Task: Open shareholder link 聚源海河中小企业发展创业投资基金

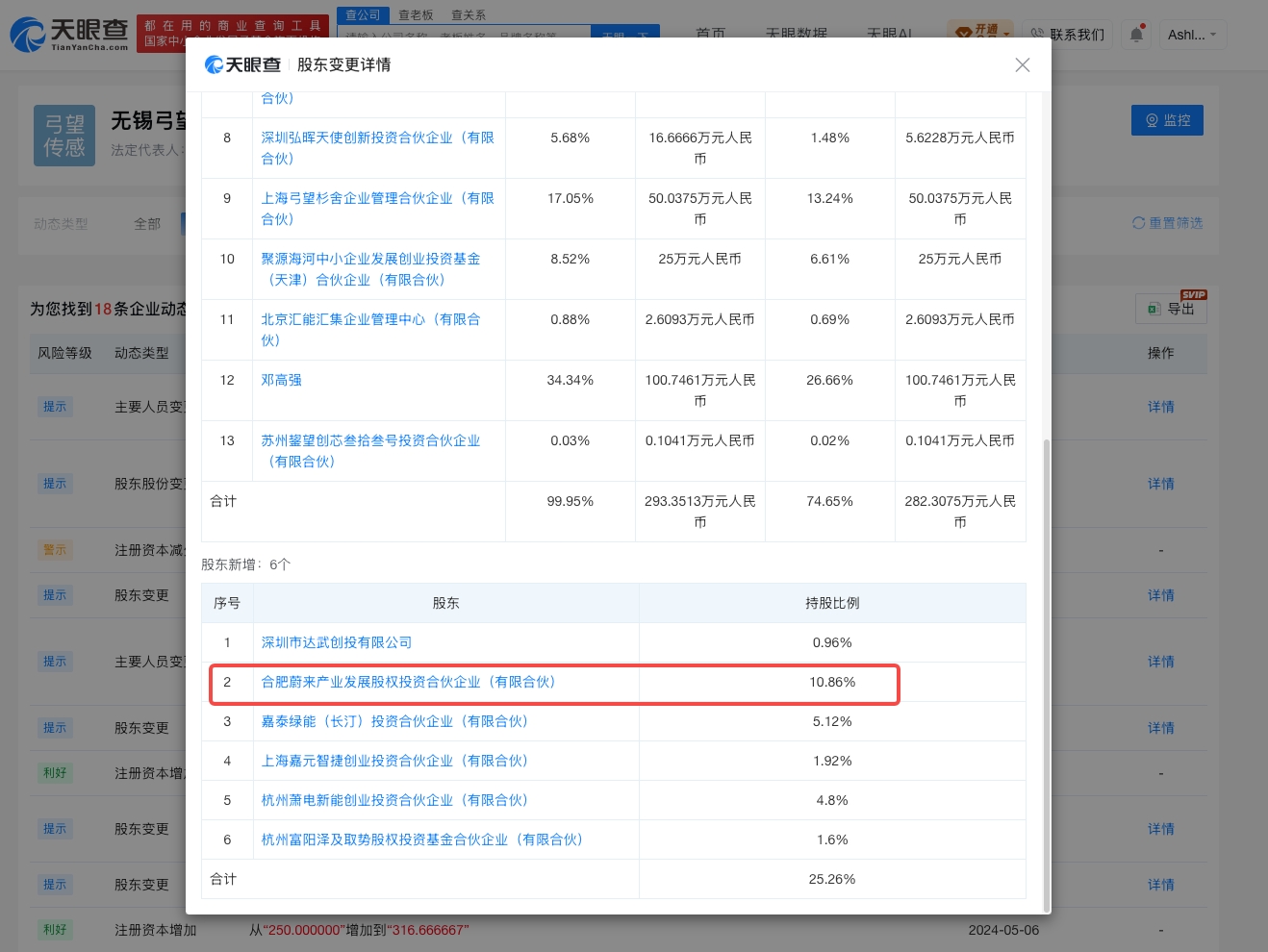Action: click(x=370, y=269)
